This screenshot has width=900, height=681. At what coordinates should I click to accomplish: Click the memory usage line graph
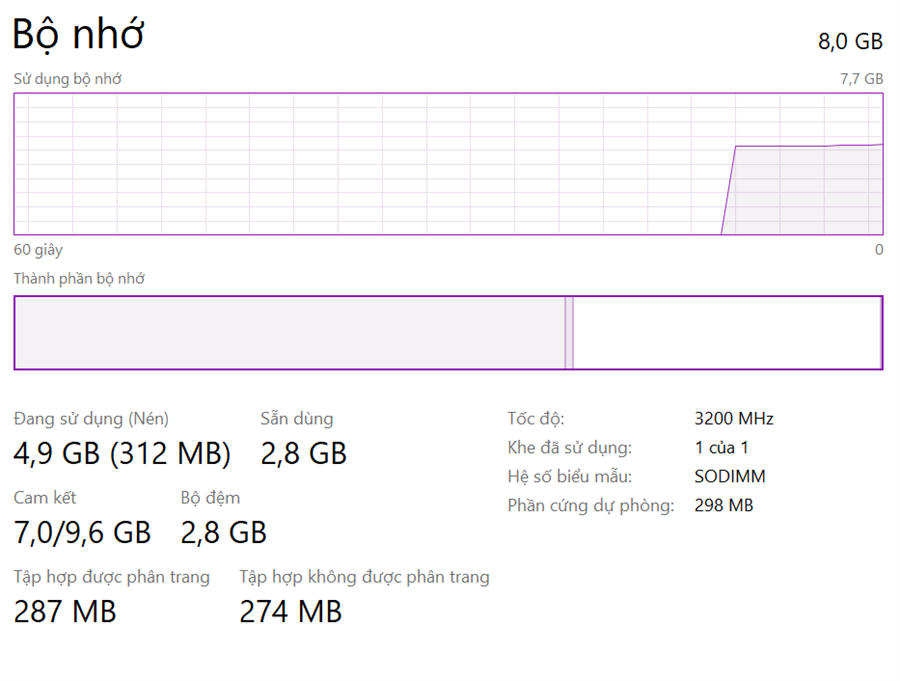point(448,164)
